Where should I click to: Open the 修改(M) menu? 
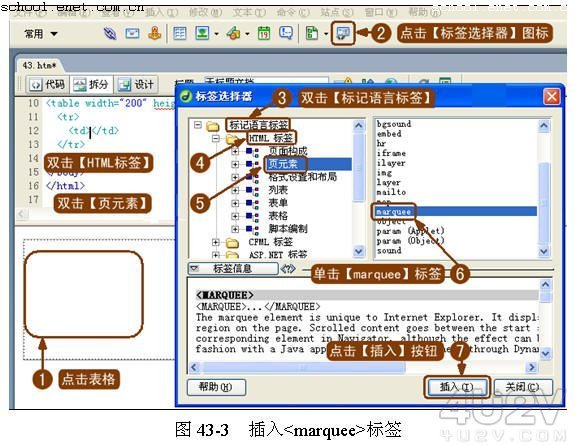pyautogui.click(x=205, y=12)
